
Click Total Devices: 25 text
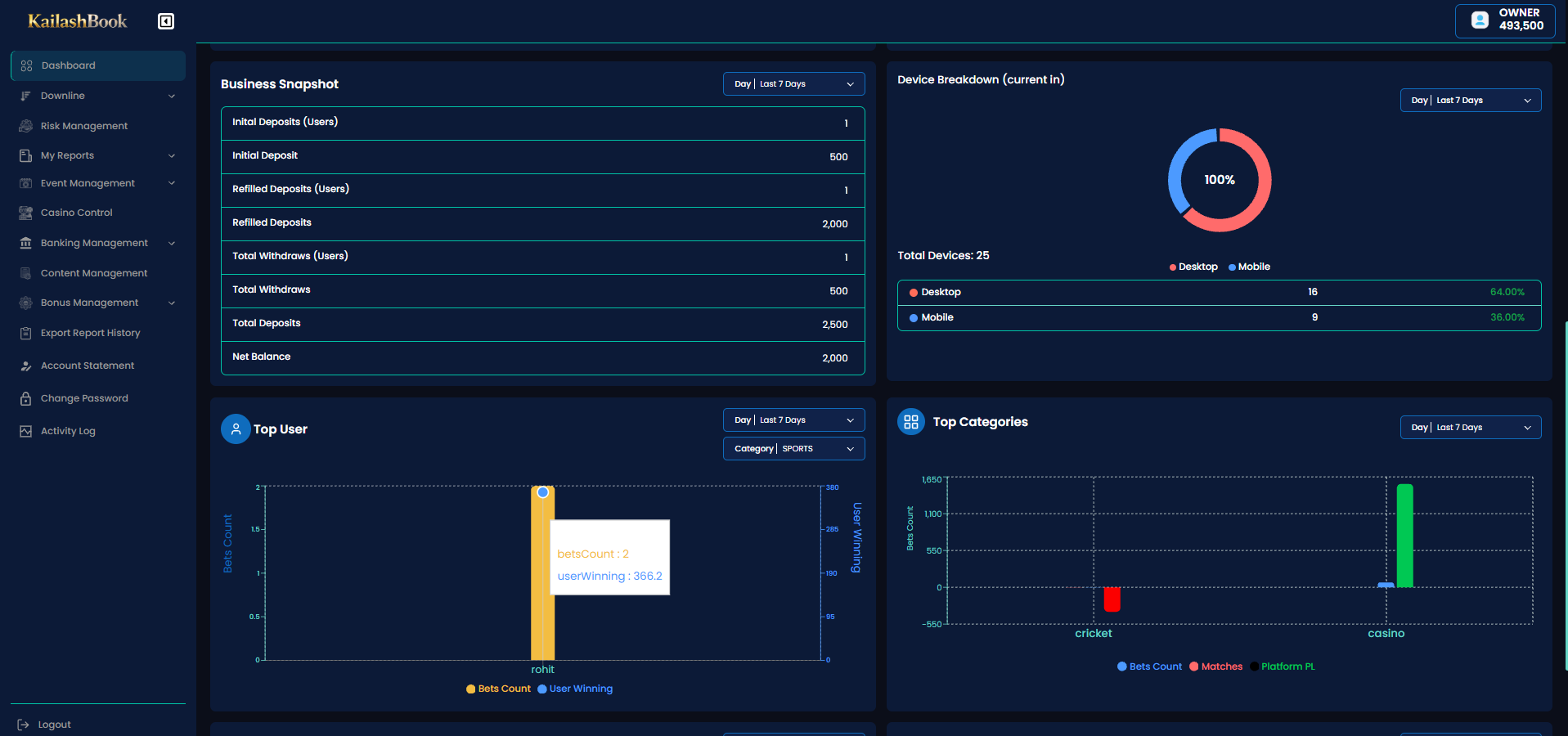[943, 255]
